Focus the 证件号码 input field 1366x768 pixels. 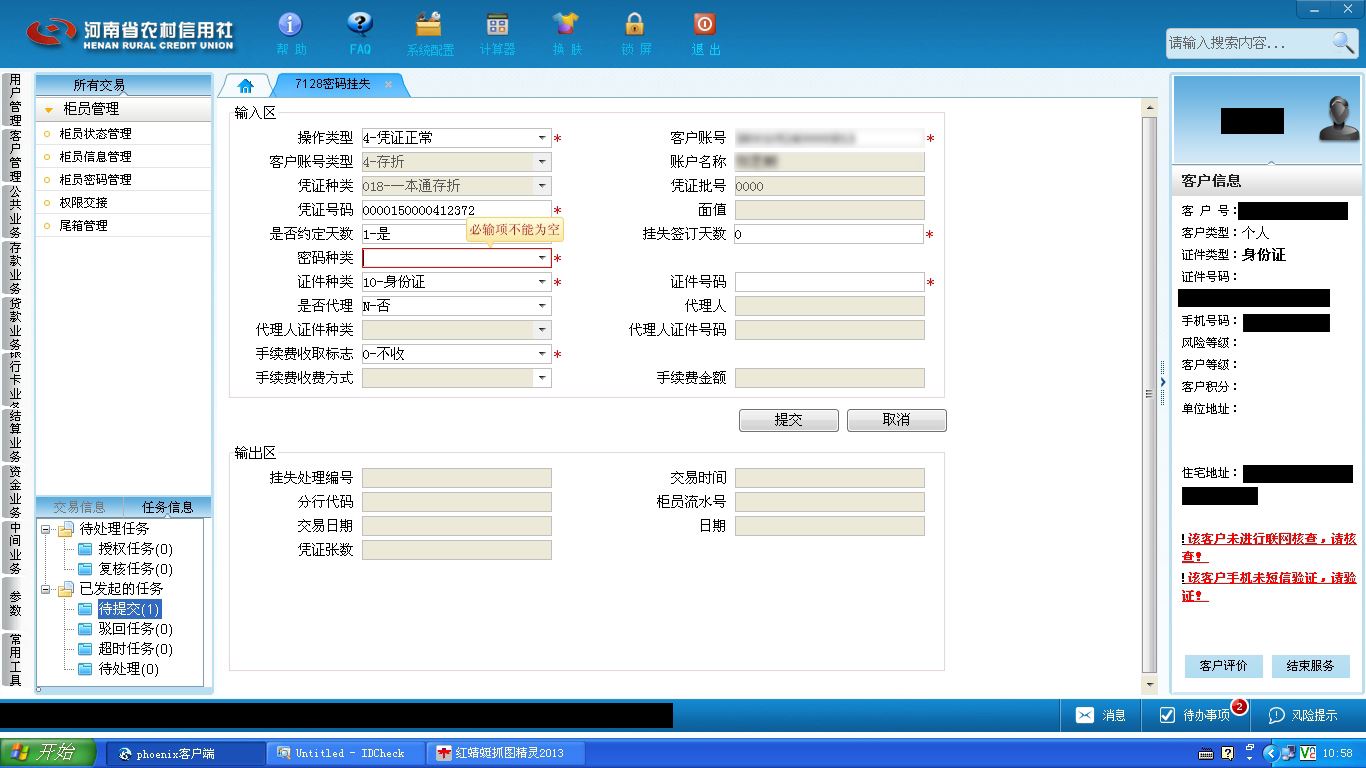click(x=829, y=282)
